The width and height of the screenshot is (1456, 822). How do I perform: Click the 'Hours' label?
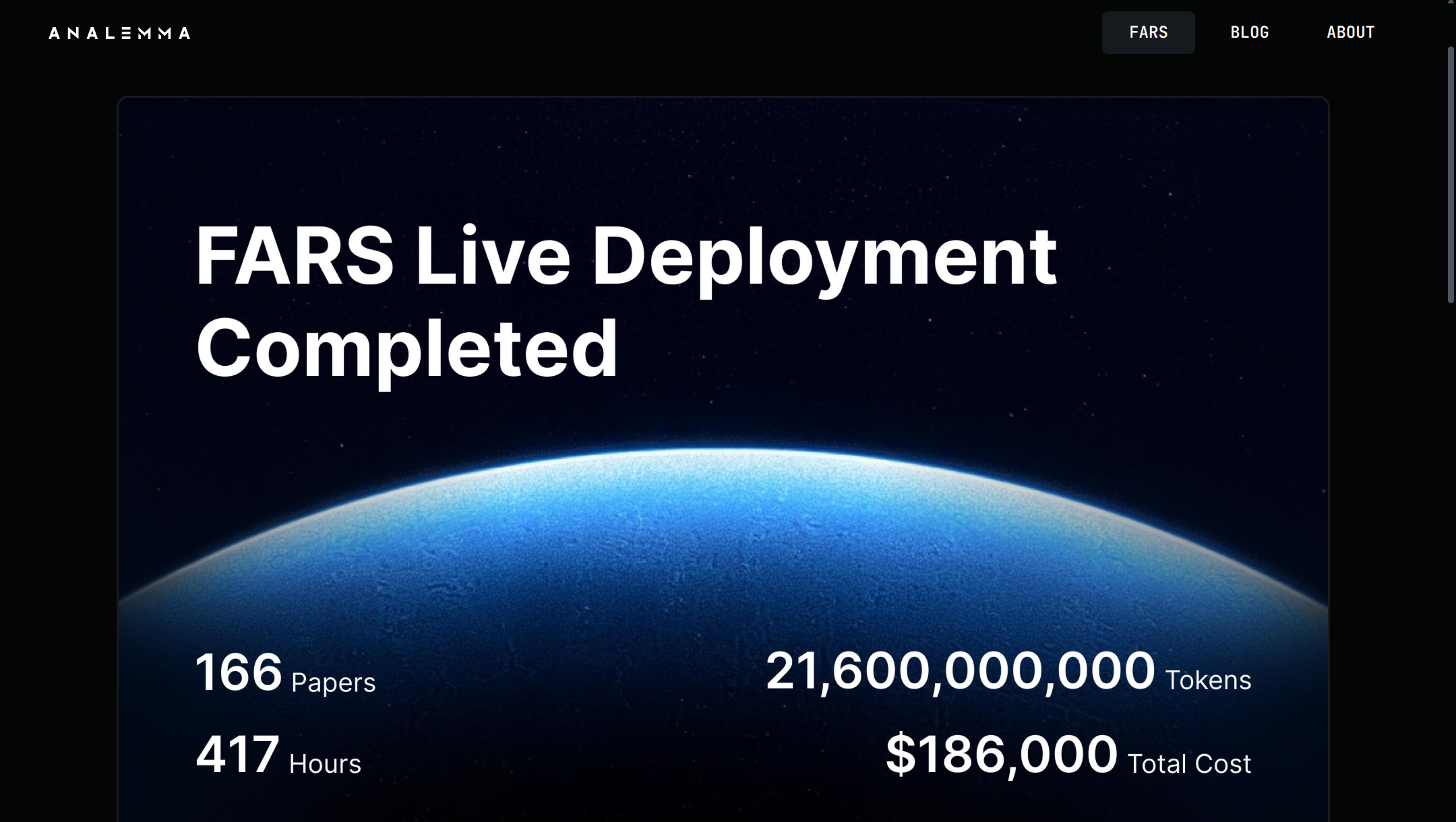click(325, 764)
